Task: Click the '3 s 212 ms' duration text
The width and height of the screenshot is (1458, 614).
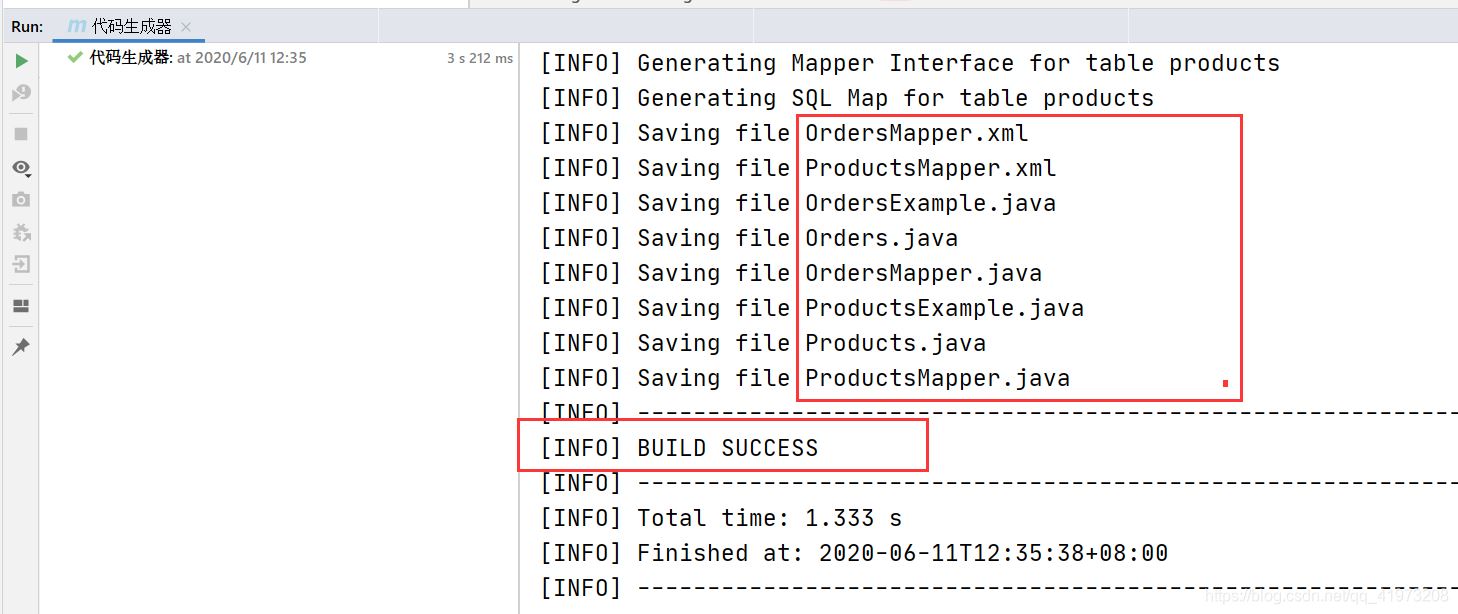Action: [x=480, y=58]
